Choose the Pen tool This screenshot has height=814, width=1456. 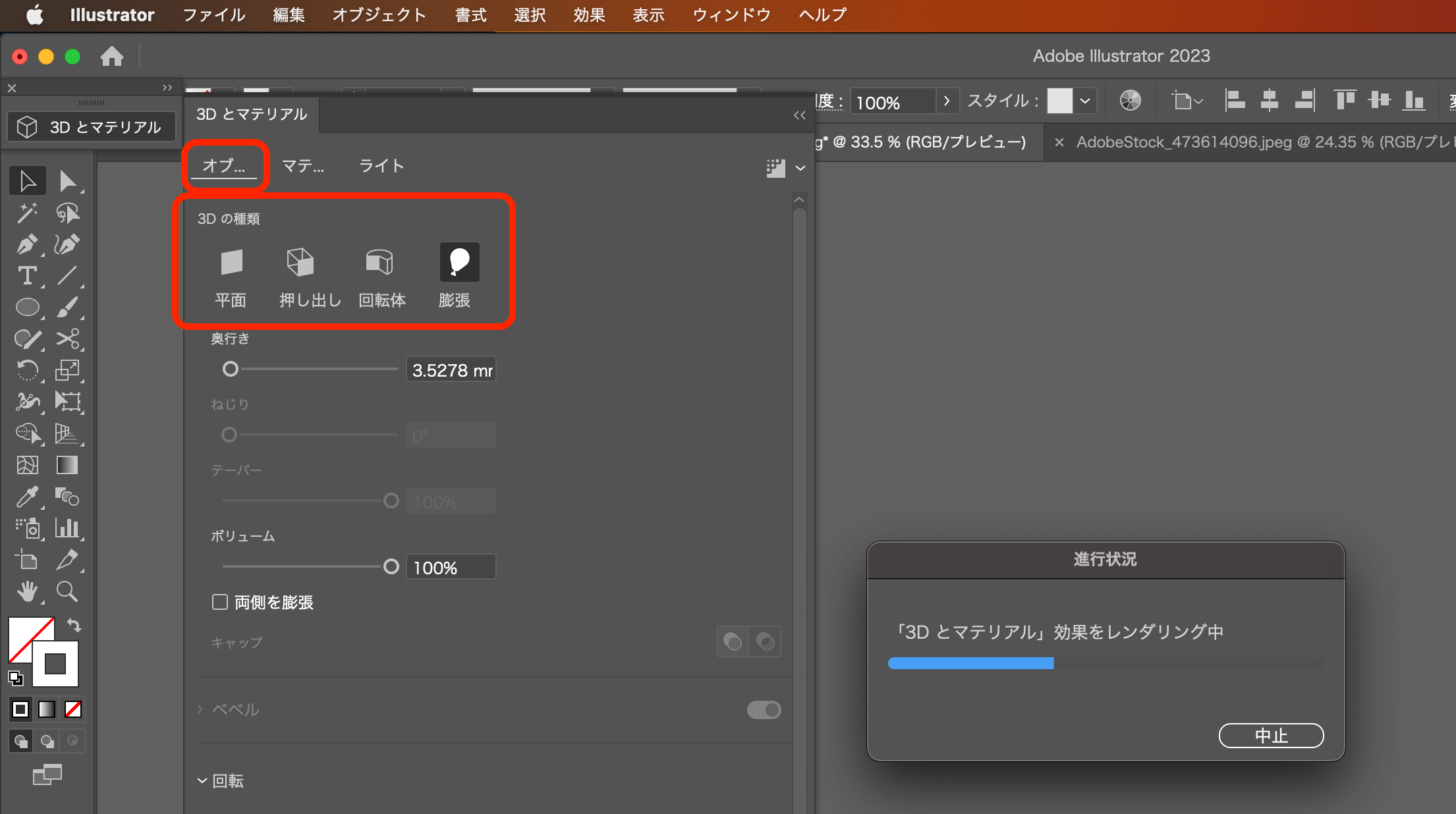click(x=27, y=244)
